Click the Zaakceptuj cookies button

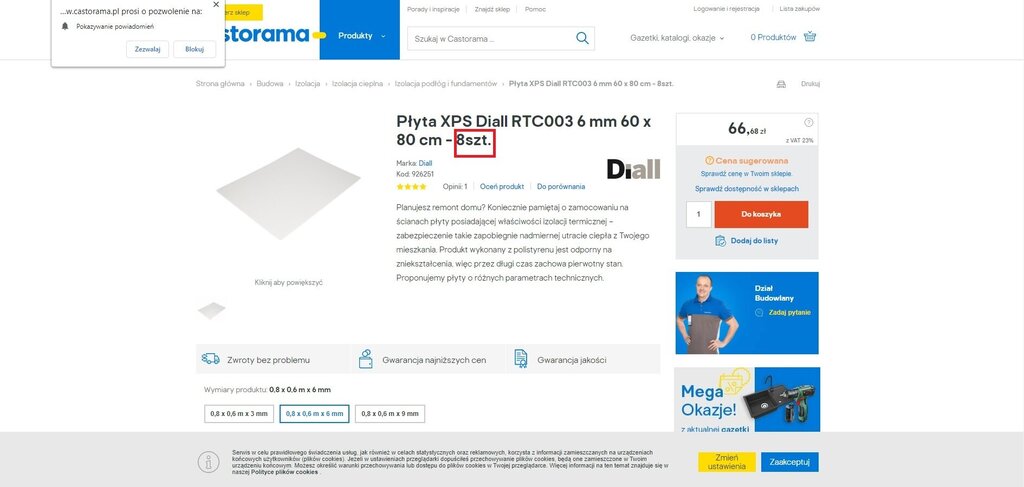pyautogui.click(x=790, y=462)
